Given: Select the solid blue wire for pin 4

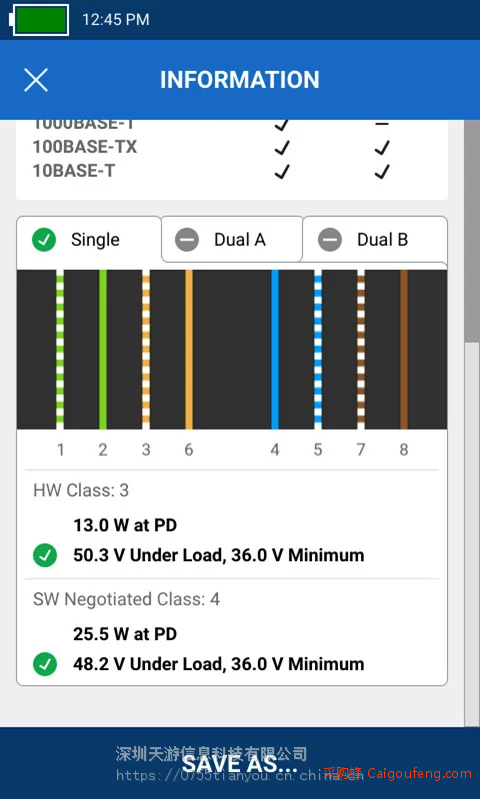Looking at the screenshot, I should [275, 350].
